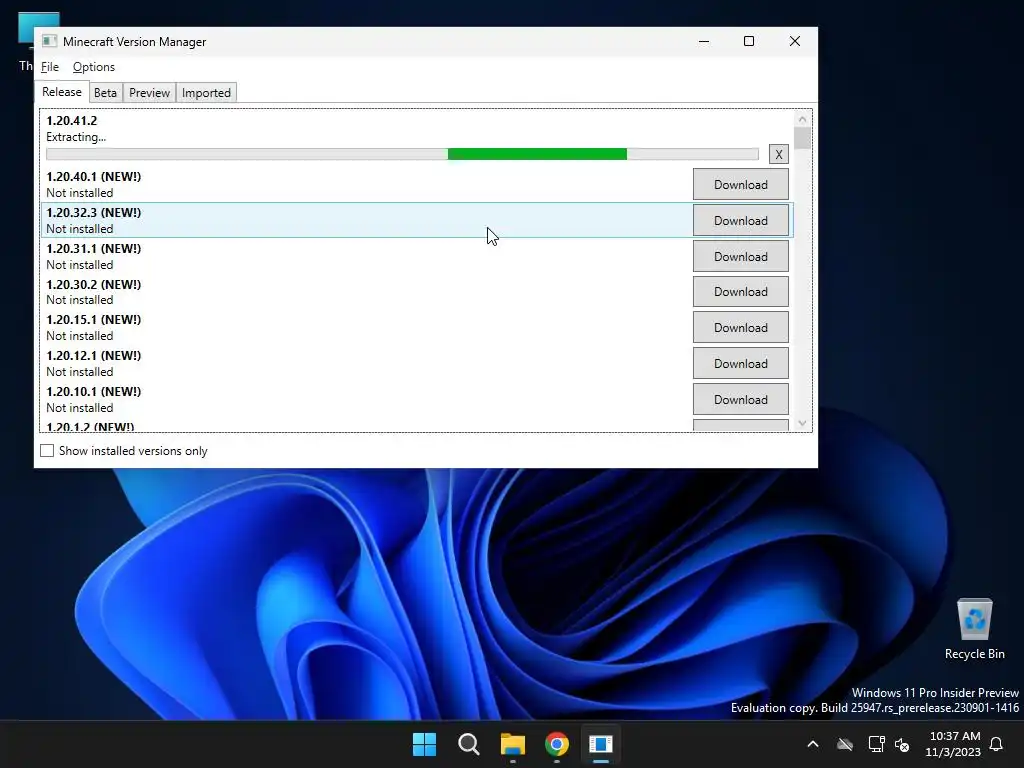
Task: Switch to the Release tab
Action: point(62,92)
